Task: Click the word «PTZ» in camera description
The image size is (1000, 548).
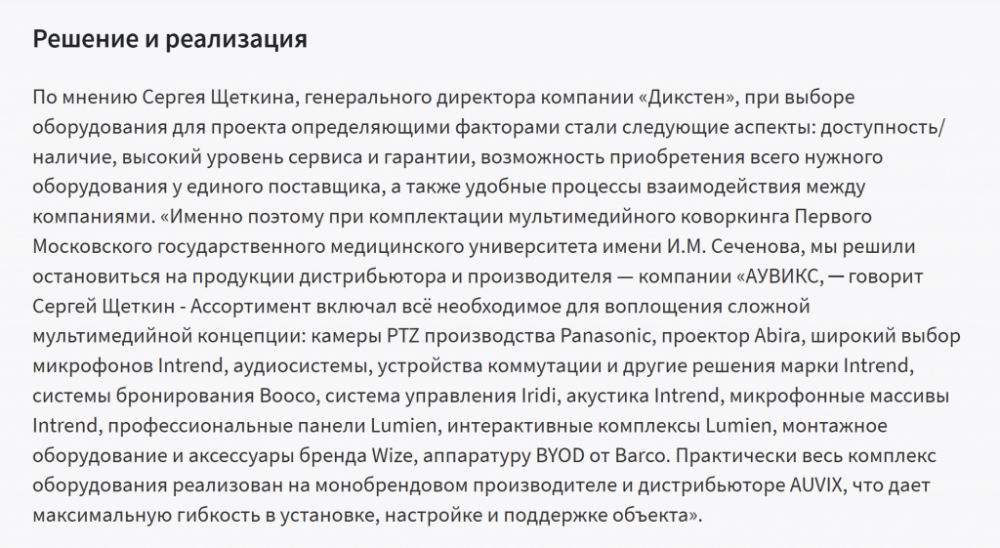Action: pyautogui.click(x=403, y=336)
